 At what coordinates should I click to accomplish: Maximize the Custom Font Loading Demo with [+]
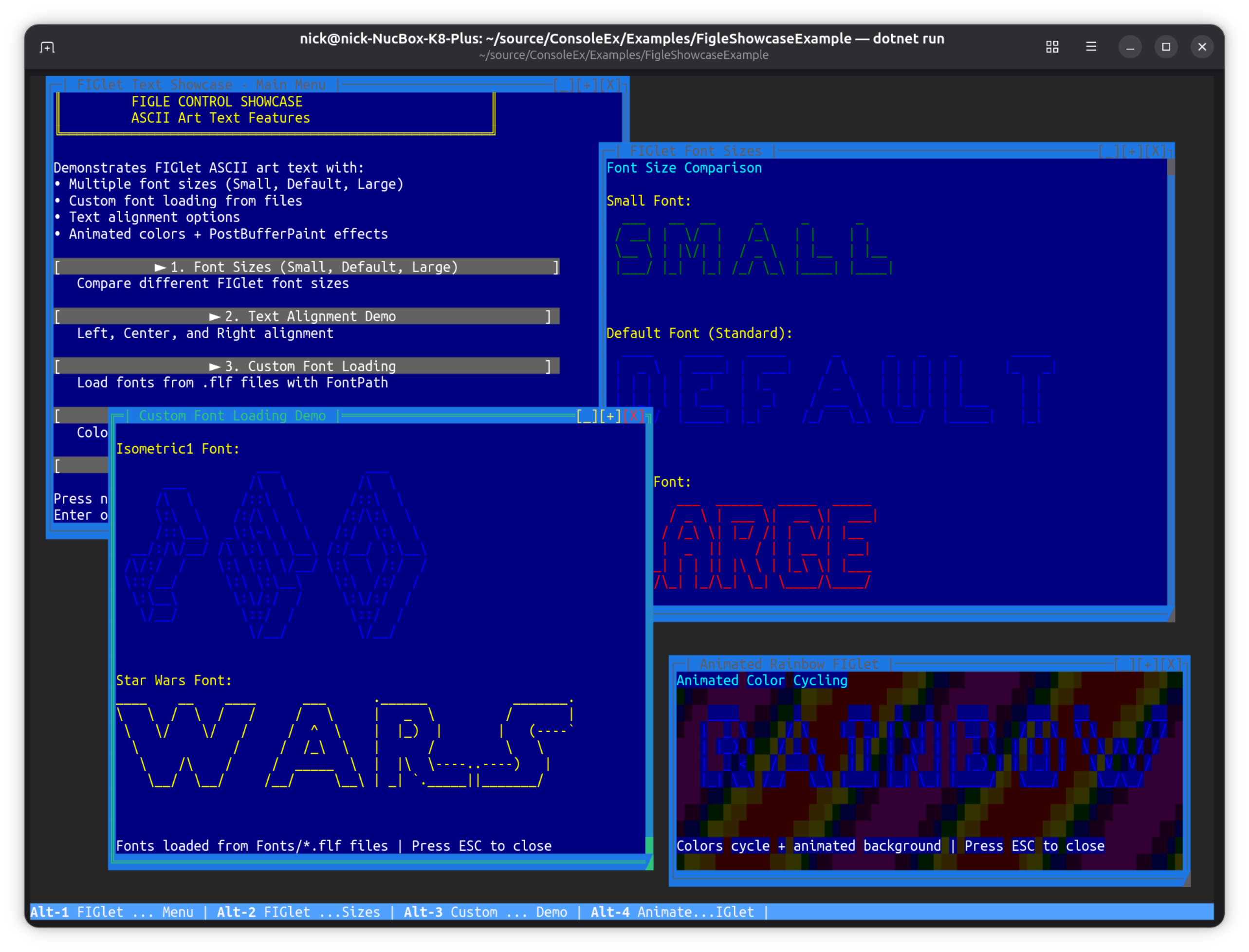tap(609, 415)
